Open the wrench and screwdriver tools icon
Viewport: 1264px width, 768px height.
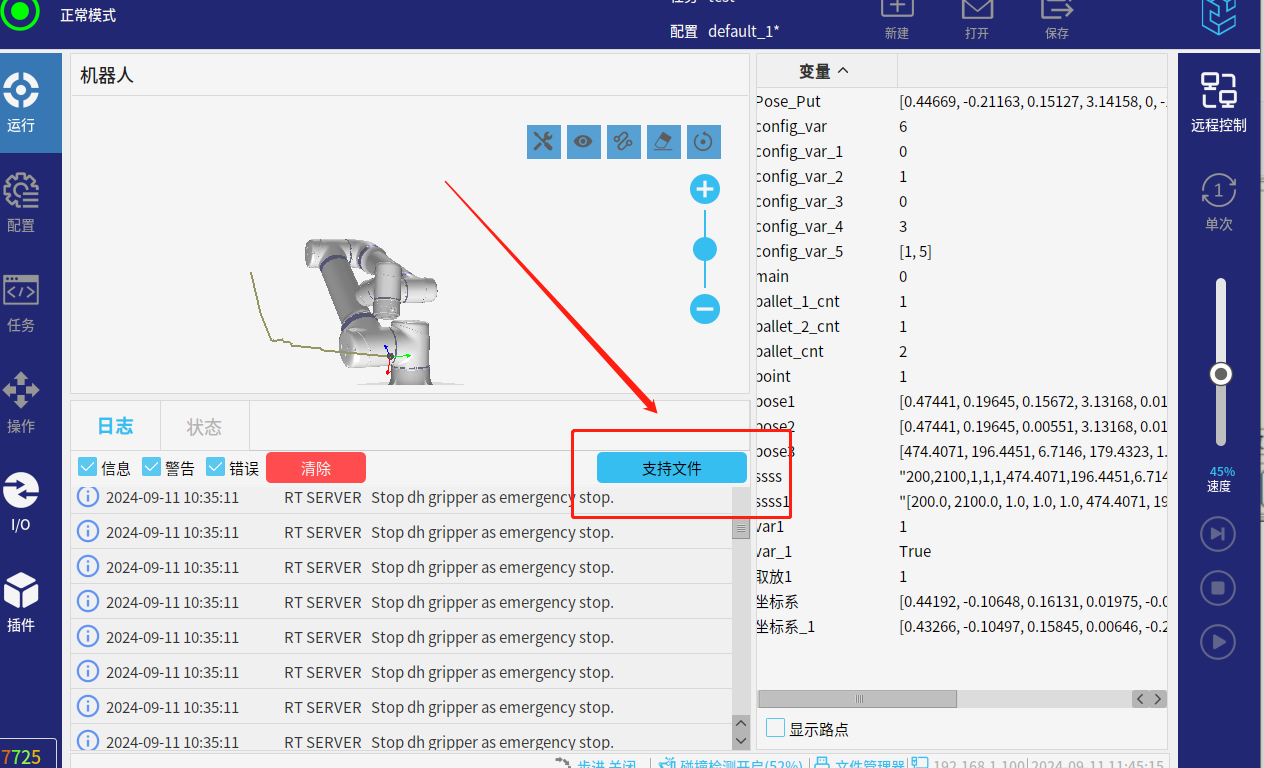click(x=543, y=142)
